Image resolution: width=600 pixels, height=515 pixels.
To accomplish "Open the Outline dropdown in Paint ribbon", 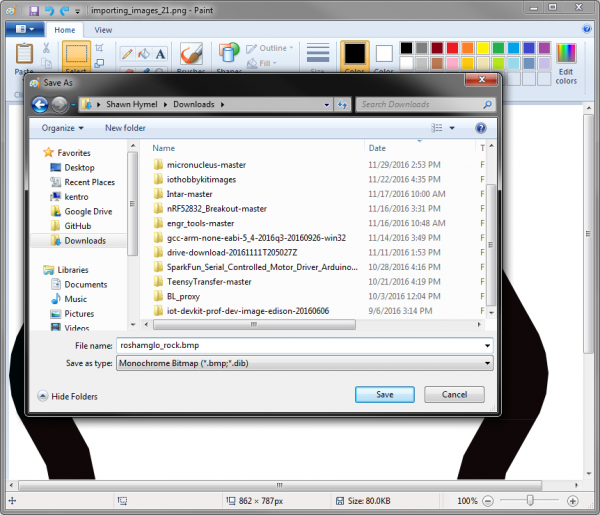I will [x=270, y=48].
